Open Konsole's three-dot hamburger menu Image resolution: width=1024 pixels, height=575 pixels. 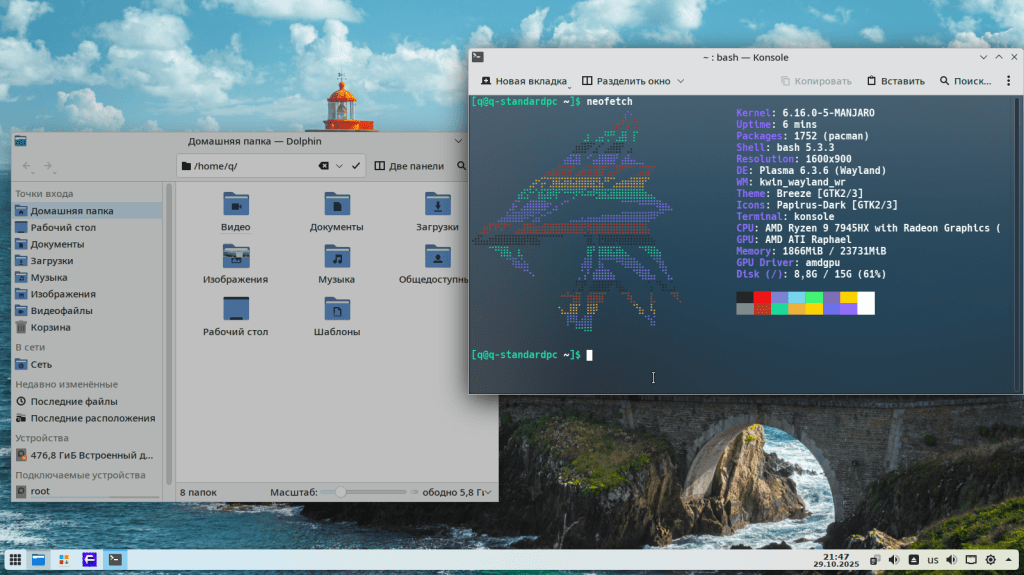coord(1008,81)
